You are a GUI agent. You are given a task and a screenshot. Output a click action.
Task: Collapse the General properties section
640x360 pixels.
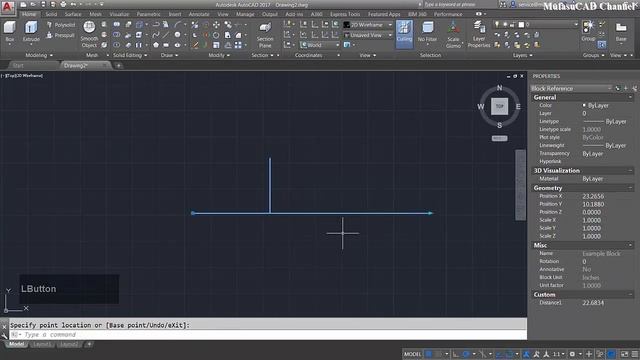tap(630, 98)
